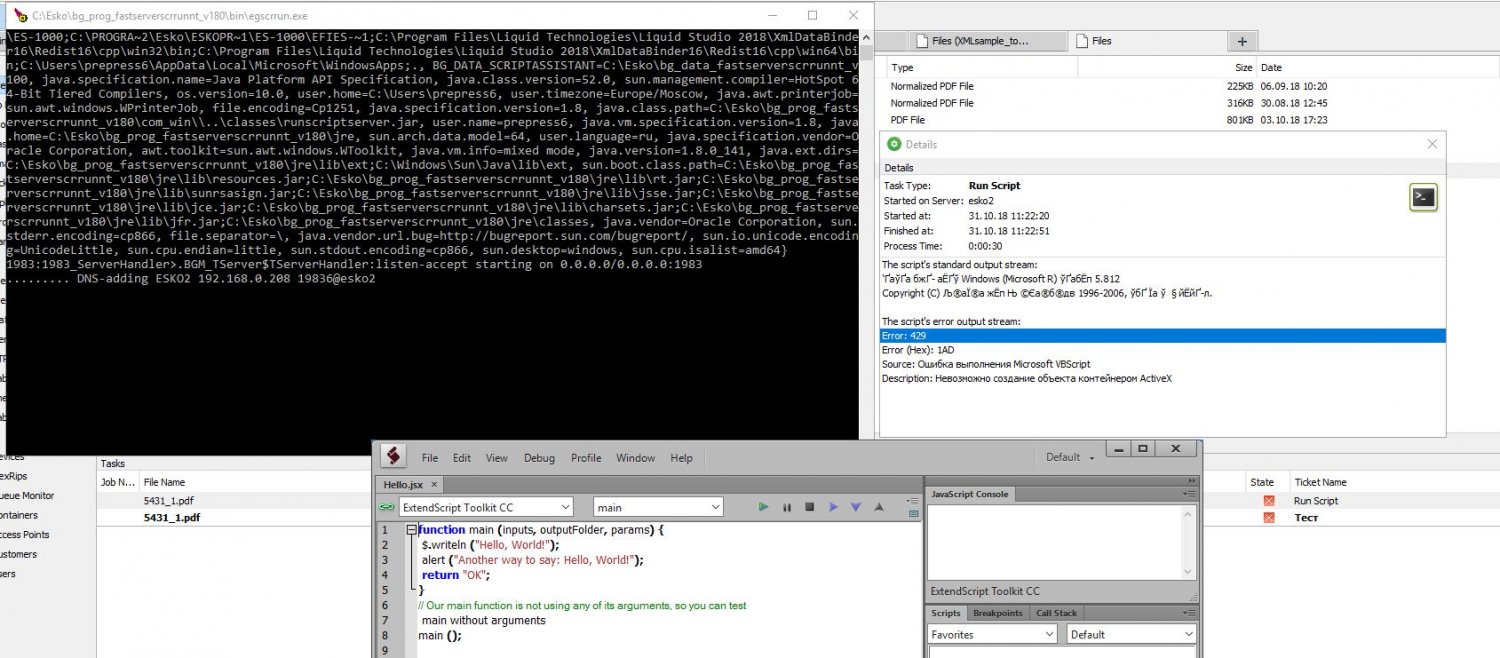Switch to the Scripts tab
Screen dimensions: 1500x658
coord(946,613)
